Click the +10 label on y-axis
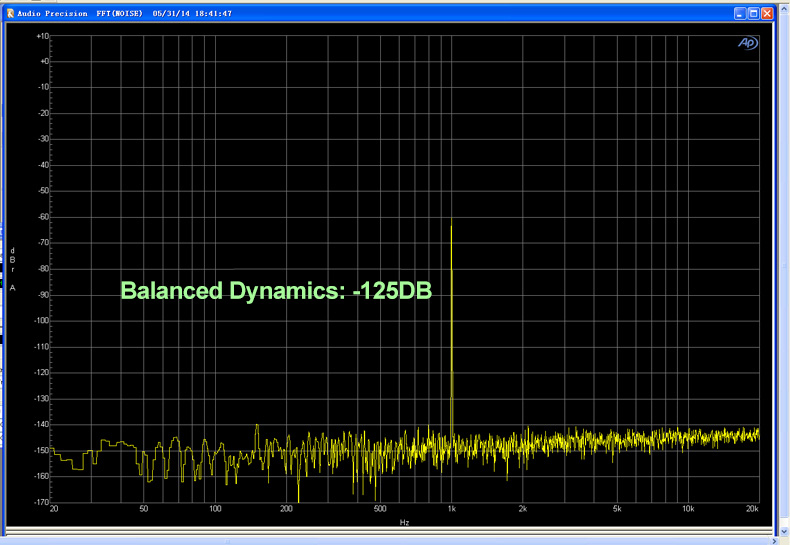Screen dimensions: 790x545 coord(41,36)
